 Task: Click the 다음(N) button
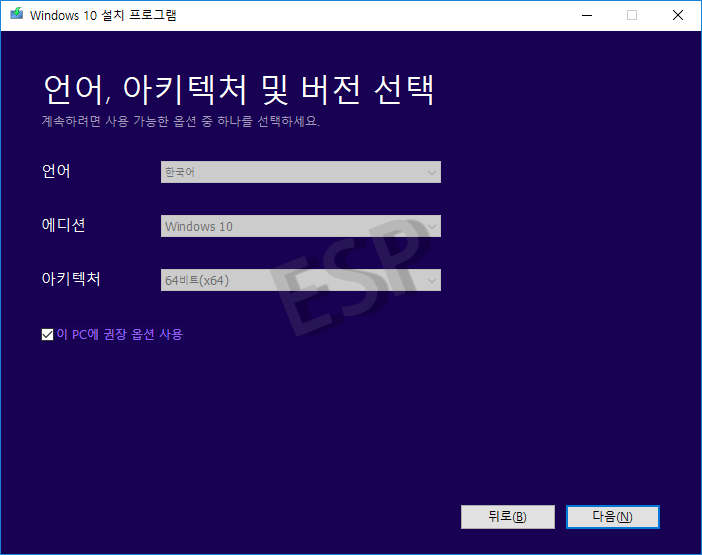(x=612, y=517)
